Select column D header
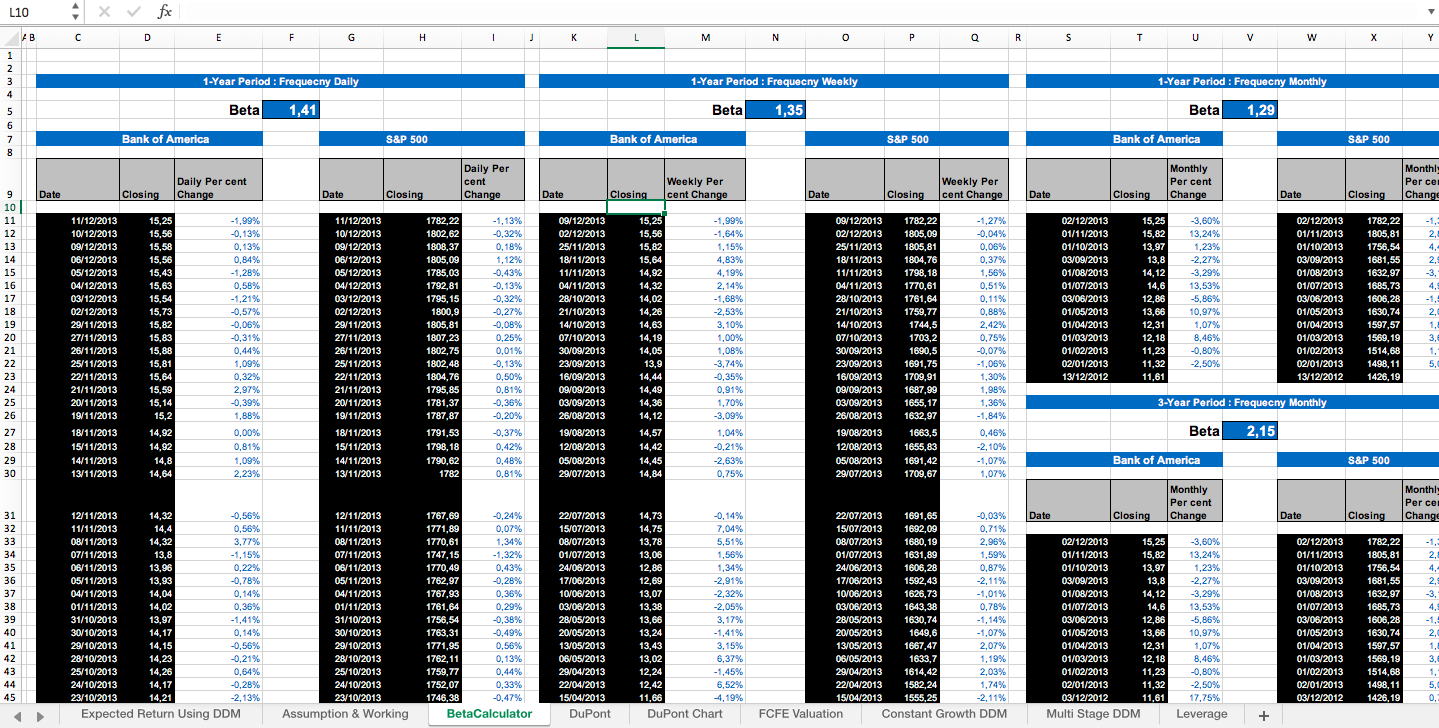 point(148,38)
